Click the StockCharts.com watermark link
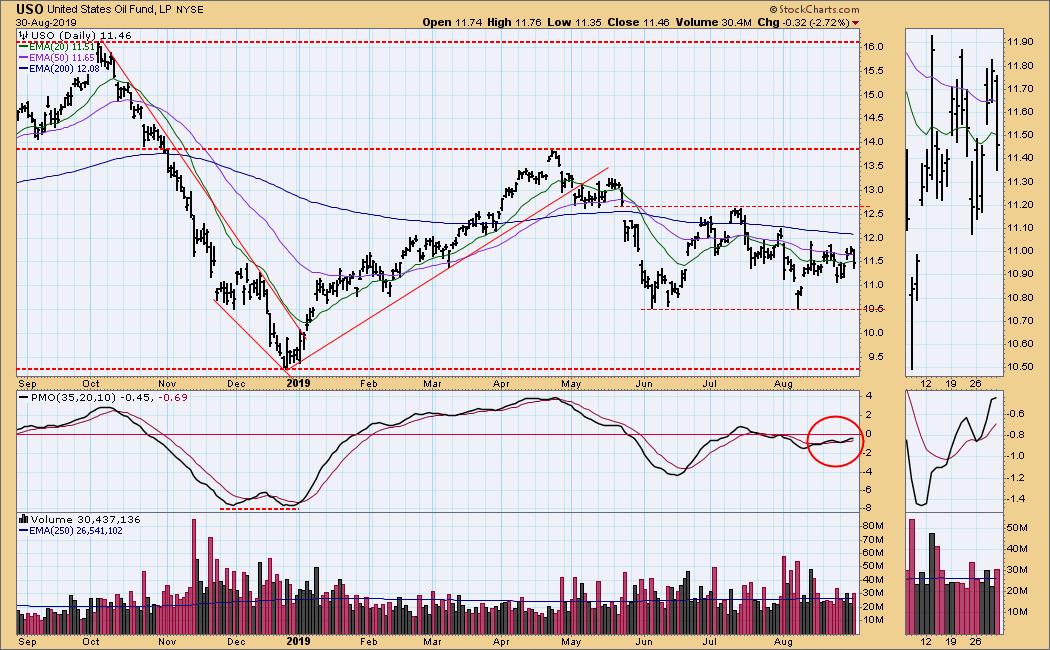 tap(814, 9)
